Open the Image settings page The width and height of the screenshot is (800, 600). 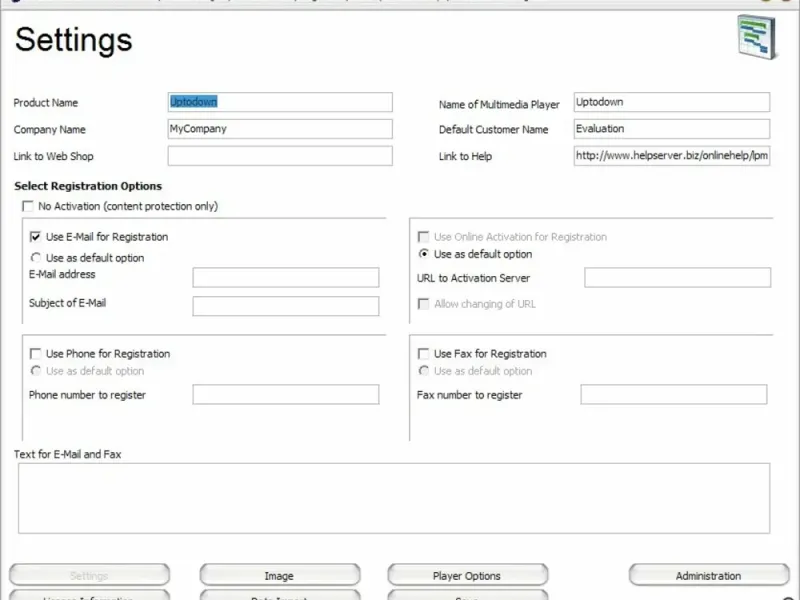click(279, 576)
